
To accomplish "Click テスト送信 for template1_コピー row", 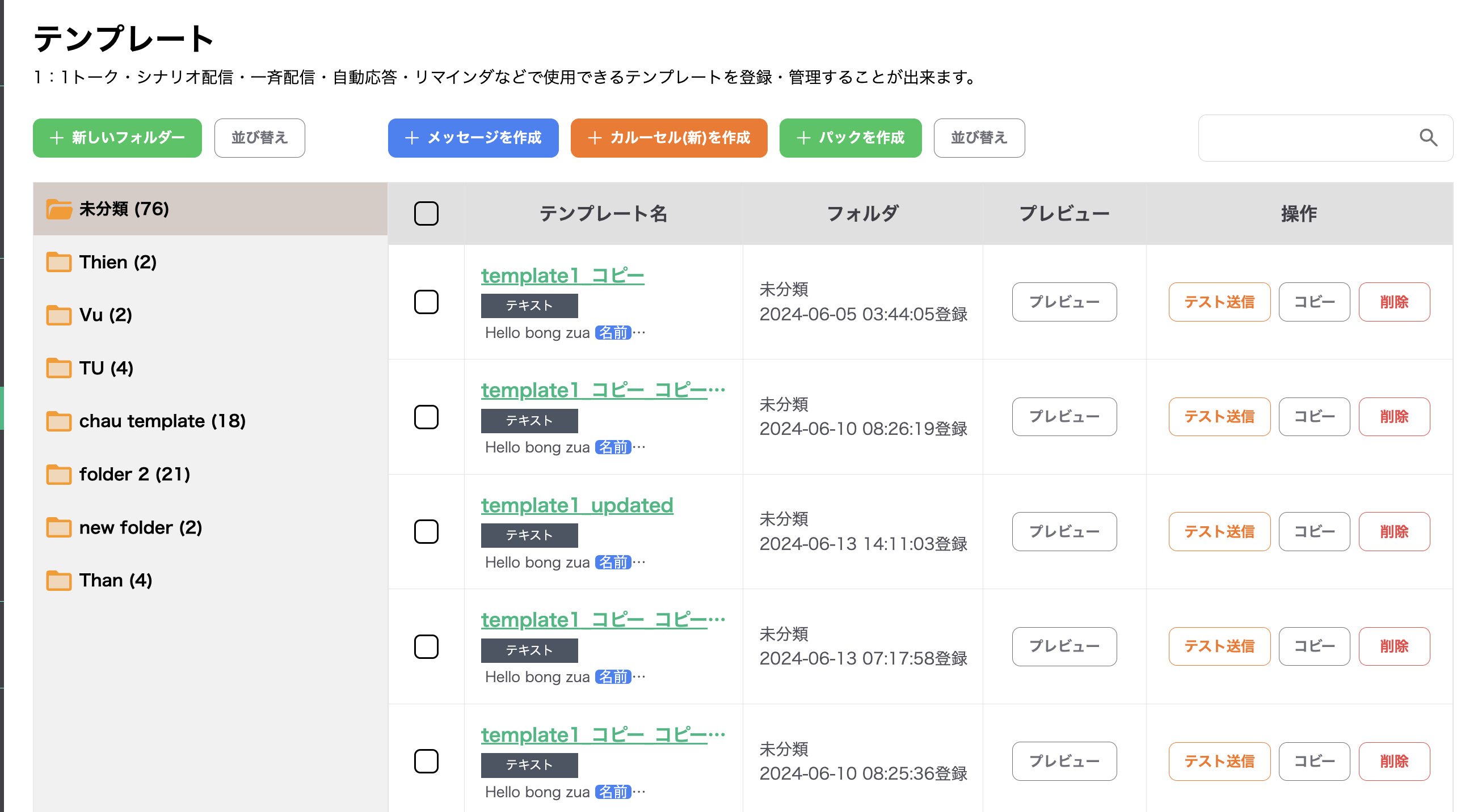I will tap(1220, 302).
